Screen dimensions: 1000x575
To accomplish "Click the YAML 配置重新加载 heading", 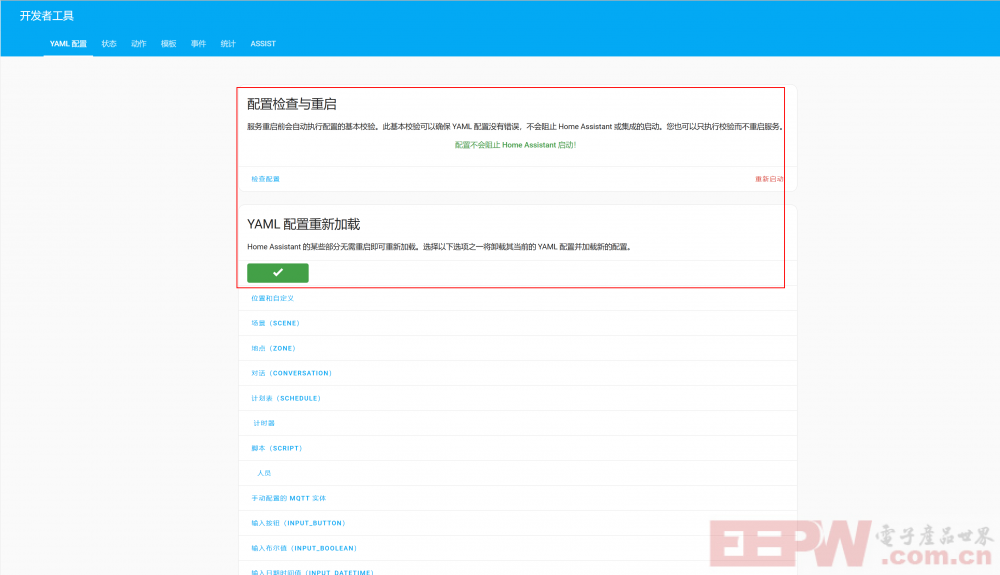I will tap(304, 224).
